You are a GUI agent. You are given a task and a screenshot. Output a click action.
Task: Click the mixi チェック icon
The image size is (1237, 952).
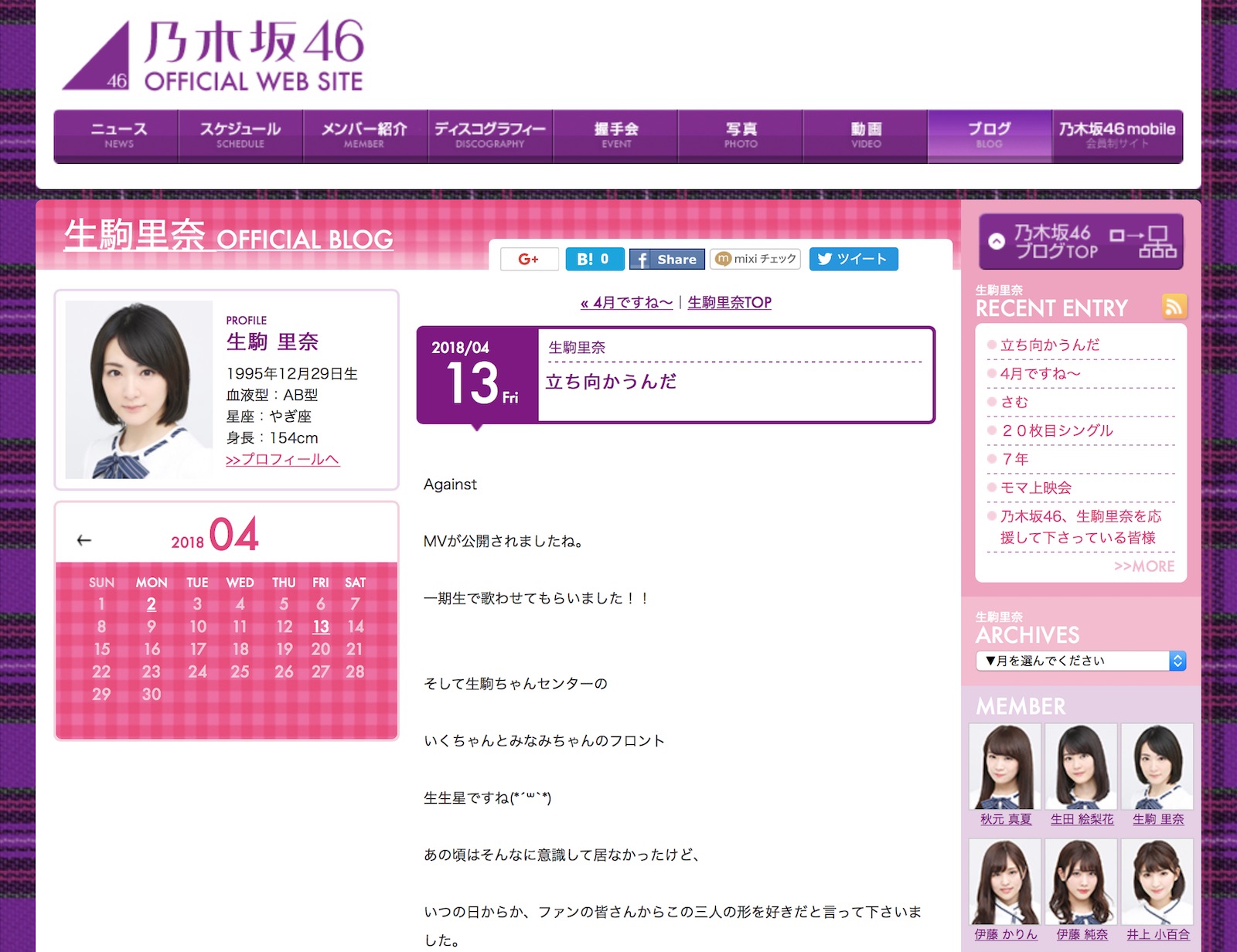[x=755, y=260]
